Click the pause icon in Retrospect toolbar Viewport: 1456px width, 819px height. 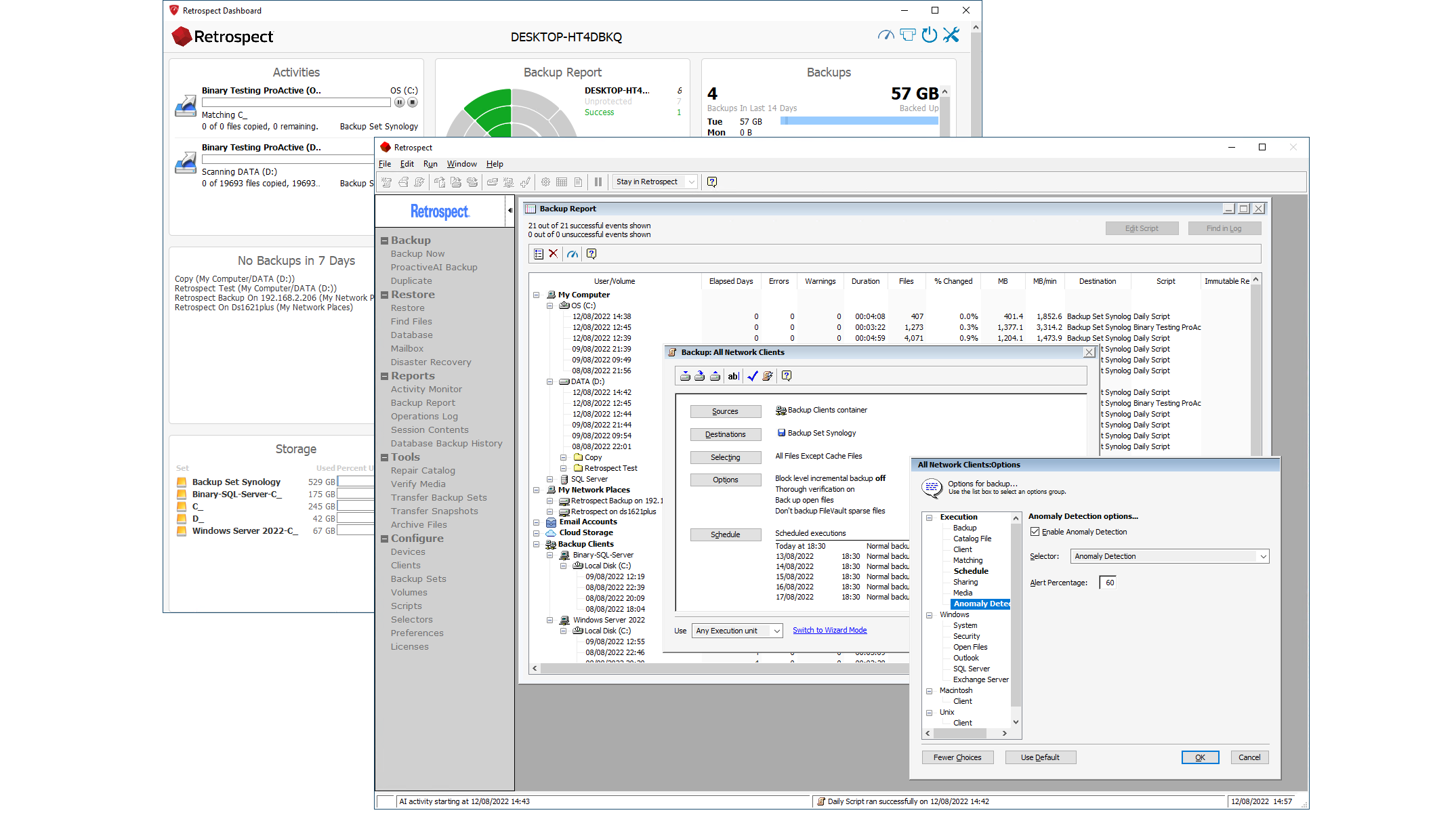598,182
